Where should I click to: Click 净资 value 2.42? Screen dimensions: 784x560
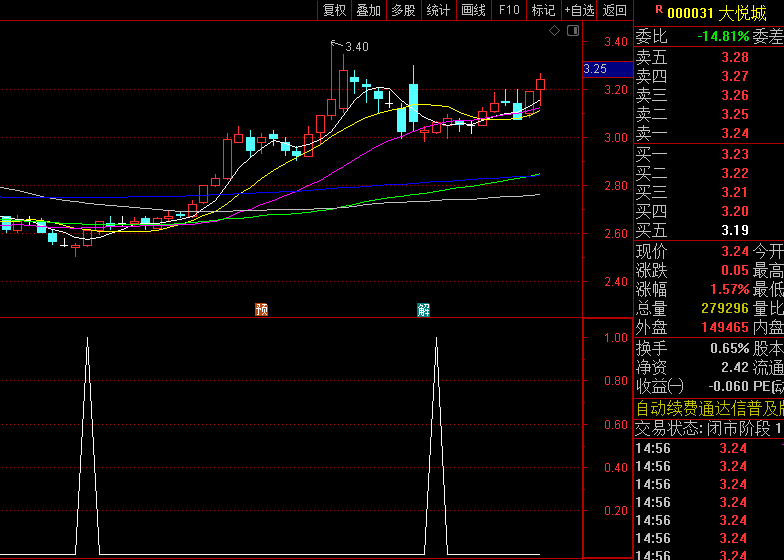(x=735, y=368)
